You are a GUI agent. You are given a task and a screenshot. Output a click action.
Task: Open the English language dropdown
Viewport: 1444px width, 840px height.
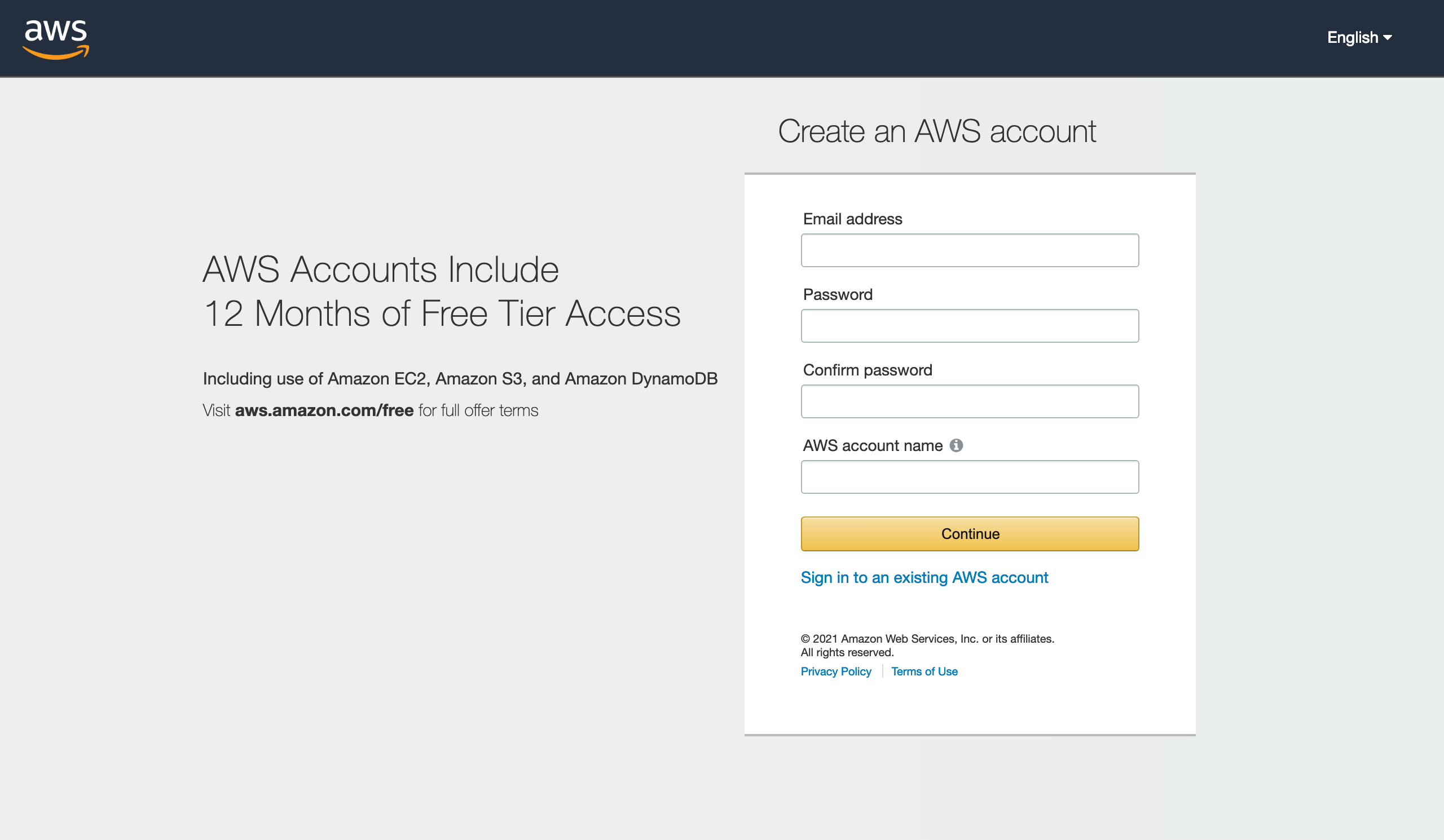click(x=1359, y=37)
